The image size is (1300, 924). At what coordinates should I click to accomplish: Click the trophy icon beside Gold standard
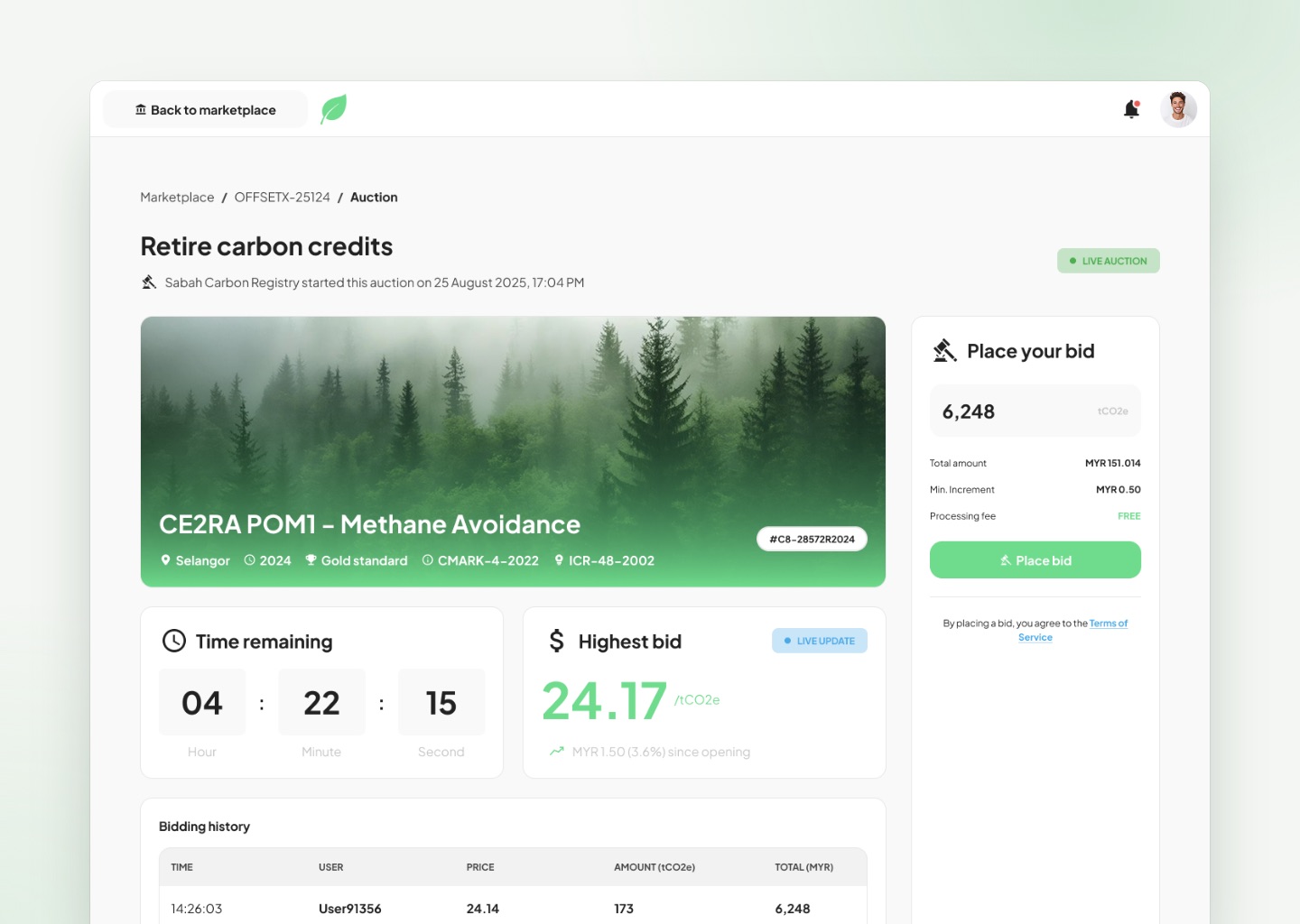[311, 560]
